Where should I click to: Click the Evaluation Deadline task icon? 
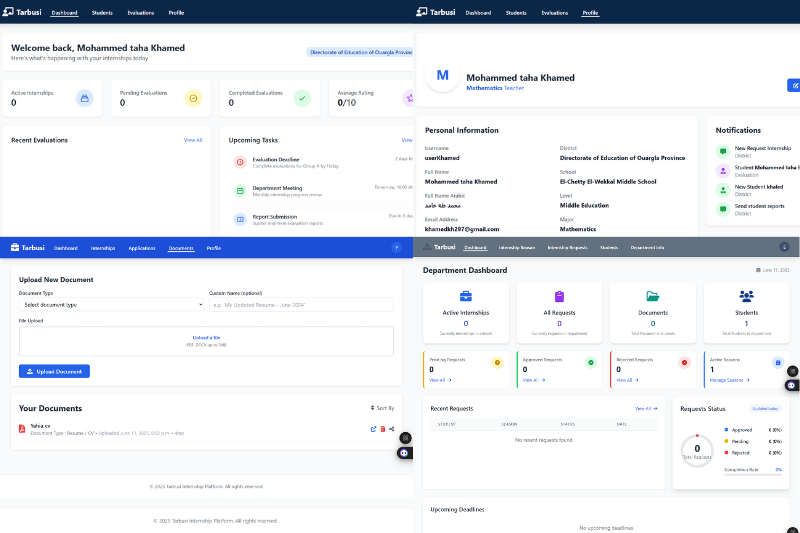240,162
